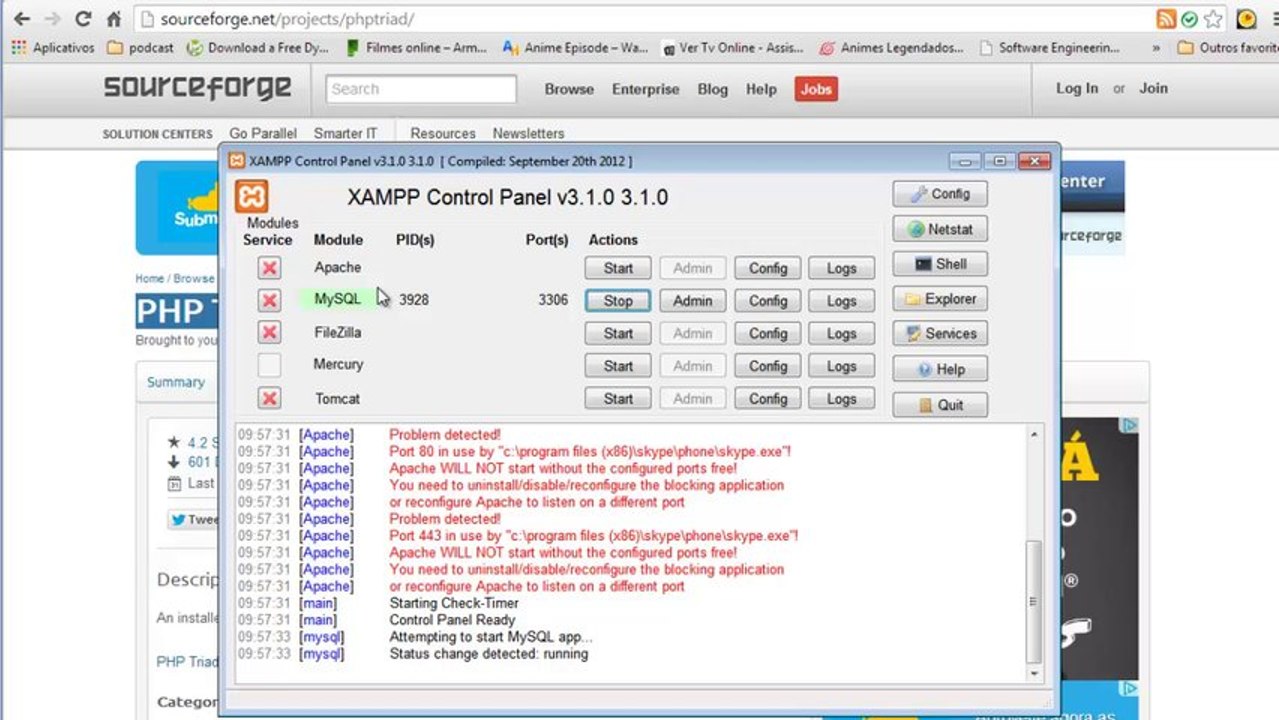Click the browser Home icon
1279x720 pixels.
point(114,19)
